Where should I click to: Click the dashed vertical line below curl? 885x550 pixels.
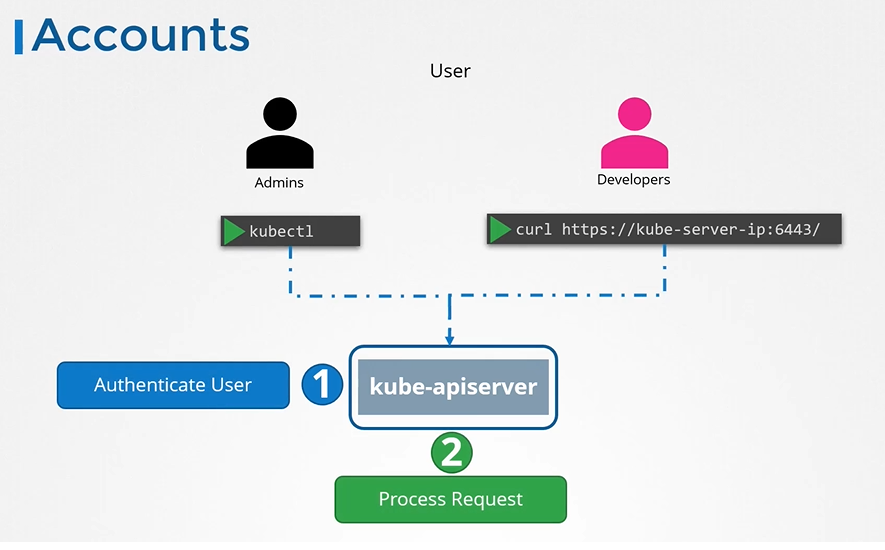(x=665, y=270)
